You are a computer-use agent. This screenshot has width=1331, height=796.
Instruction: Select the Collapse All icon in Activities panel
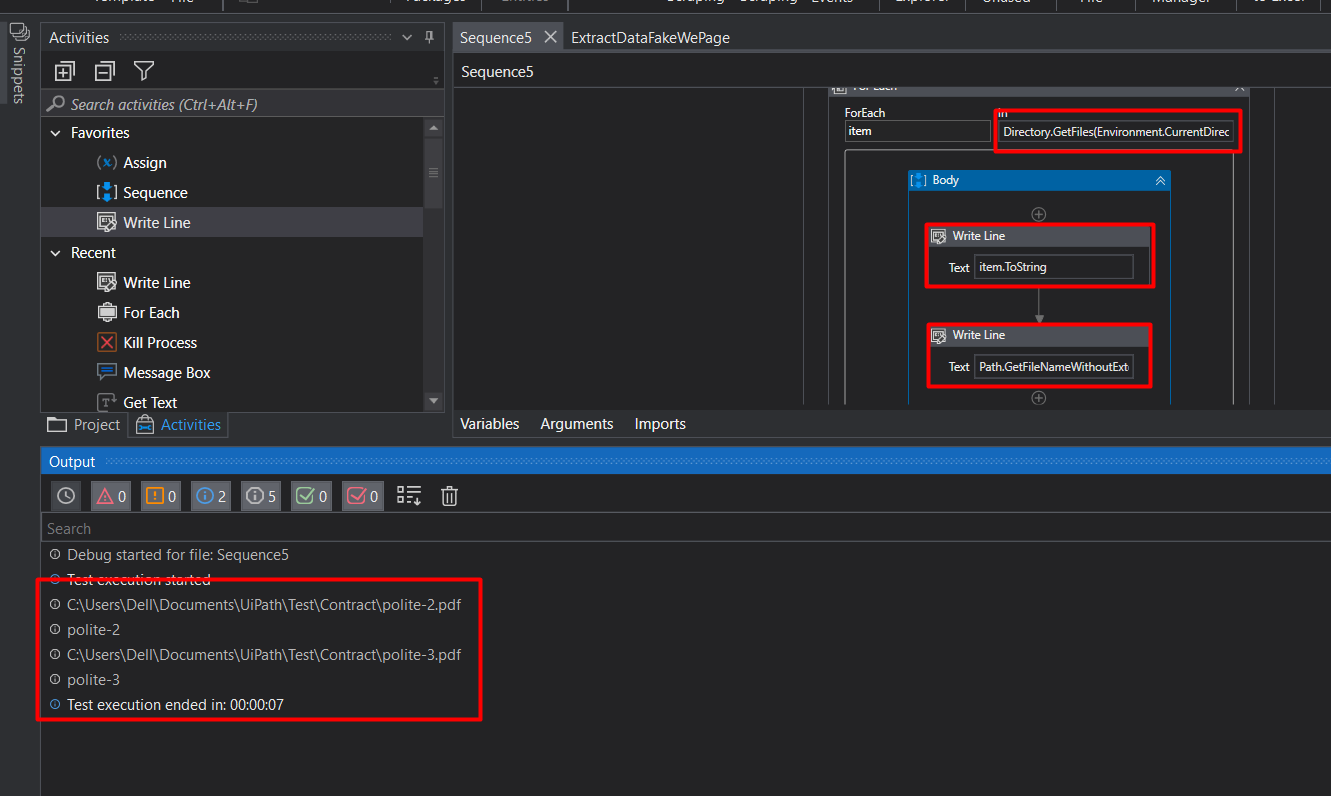coord(104,71)
